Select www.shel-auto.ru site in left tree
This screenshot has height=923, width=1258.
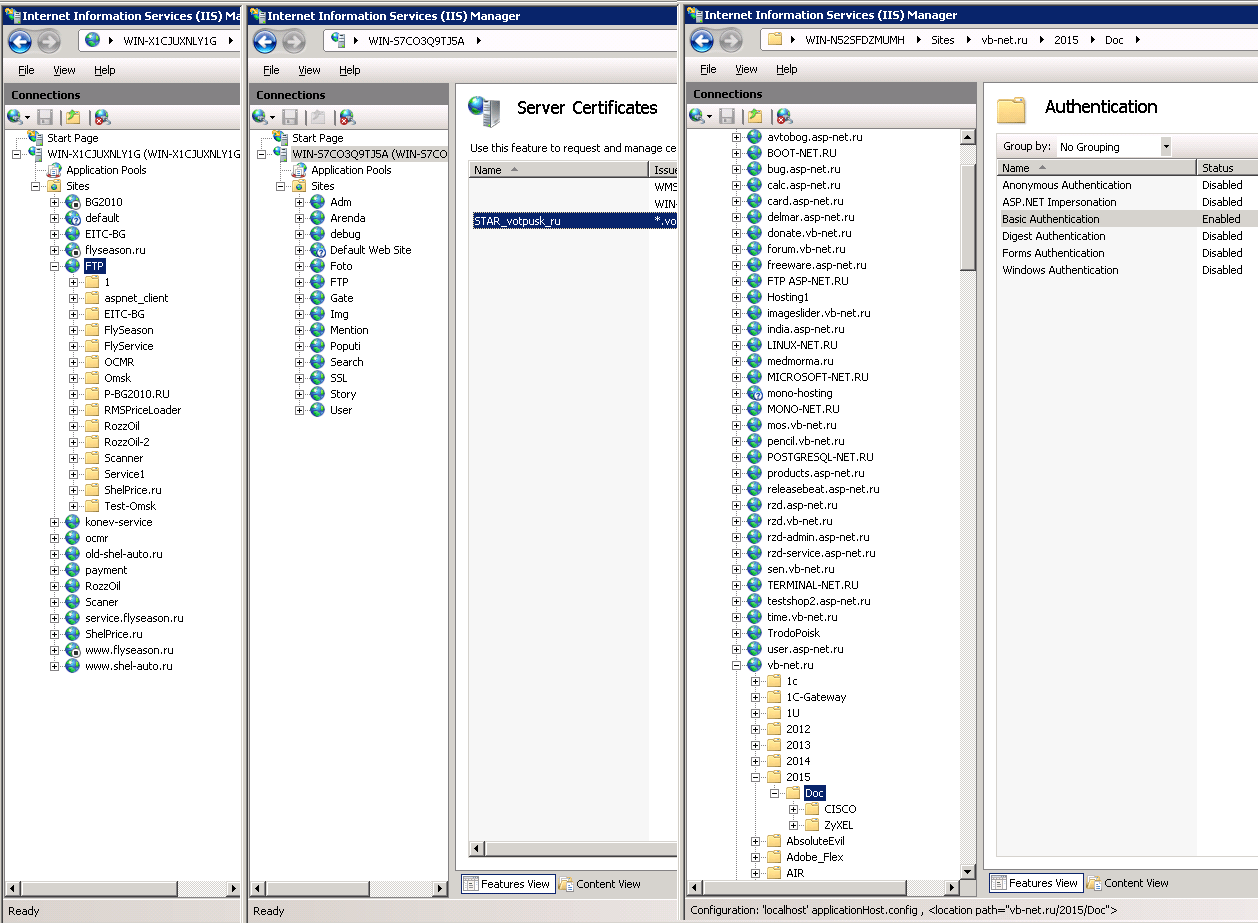pos(129,666)
